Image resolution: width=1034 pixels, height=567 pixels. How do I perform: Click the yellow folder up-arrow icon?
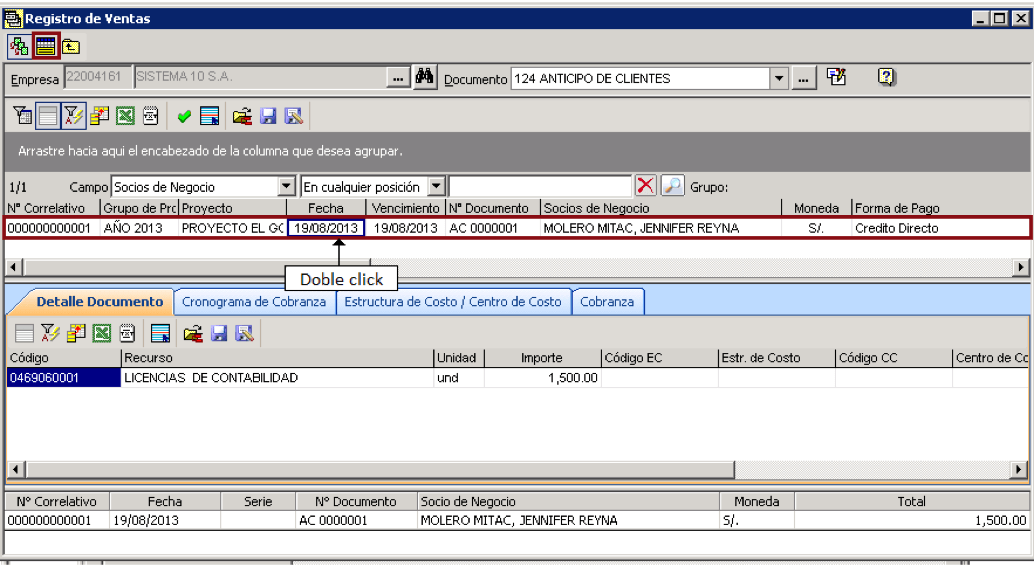[71, 46]
